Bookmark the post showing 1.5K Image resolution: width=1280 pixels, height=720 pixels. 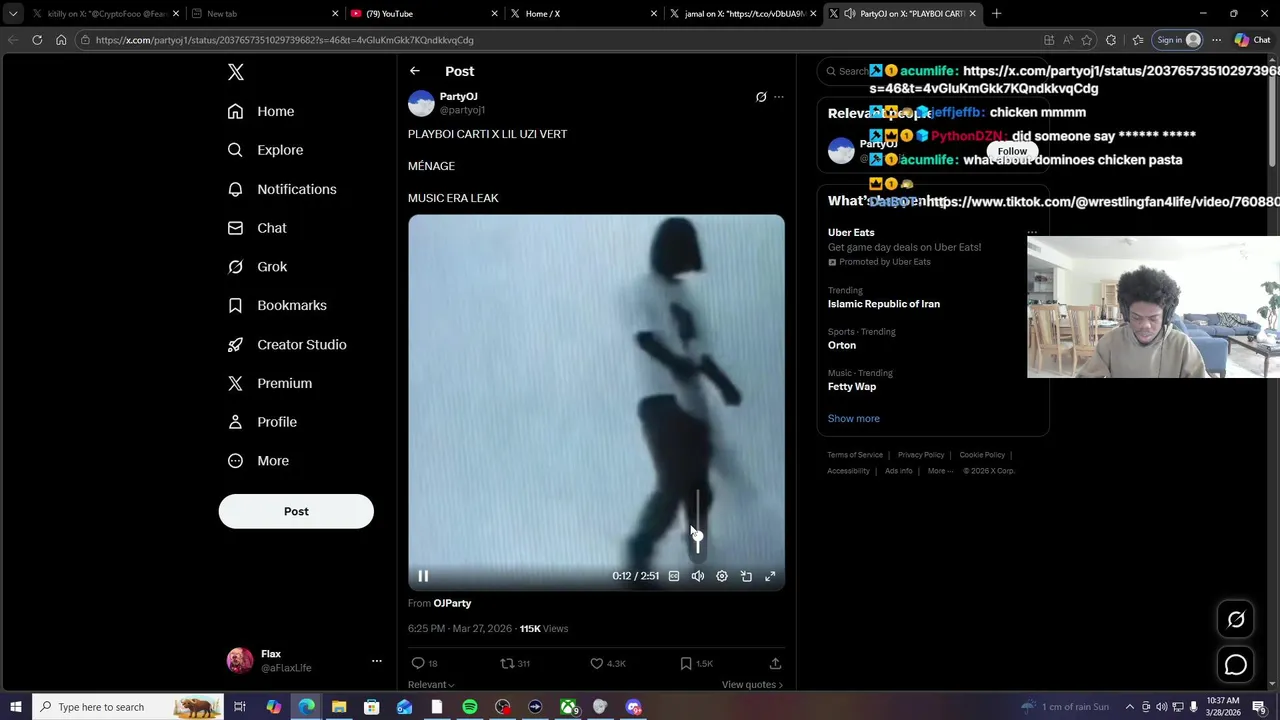coord(696,663)
